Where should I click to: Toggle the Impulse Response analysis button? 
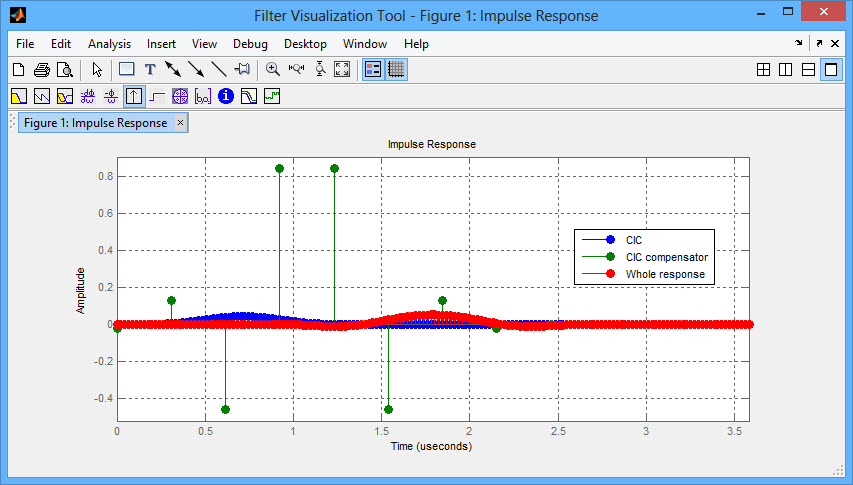[134, 97]
